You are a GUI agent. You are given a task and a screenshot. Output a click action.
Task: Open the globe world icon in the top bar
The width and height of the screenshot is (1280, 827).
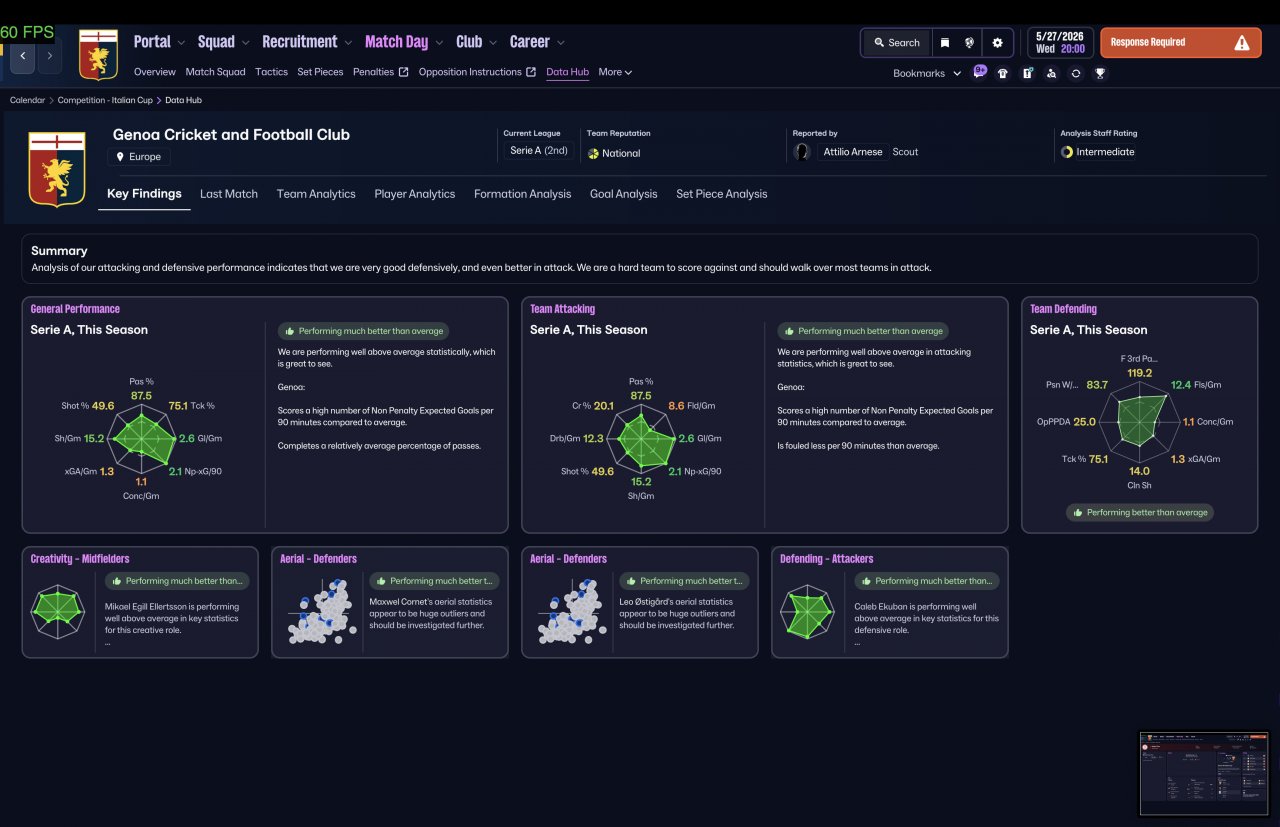(969, 43)
